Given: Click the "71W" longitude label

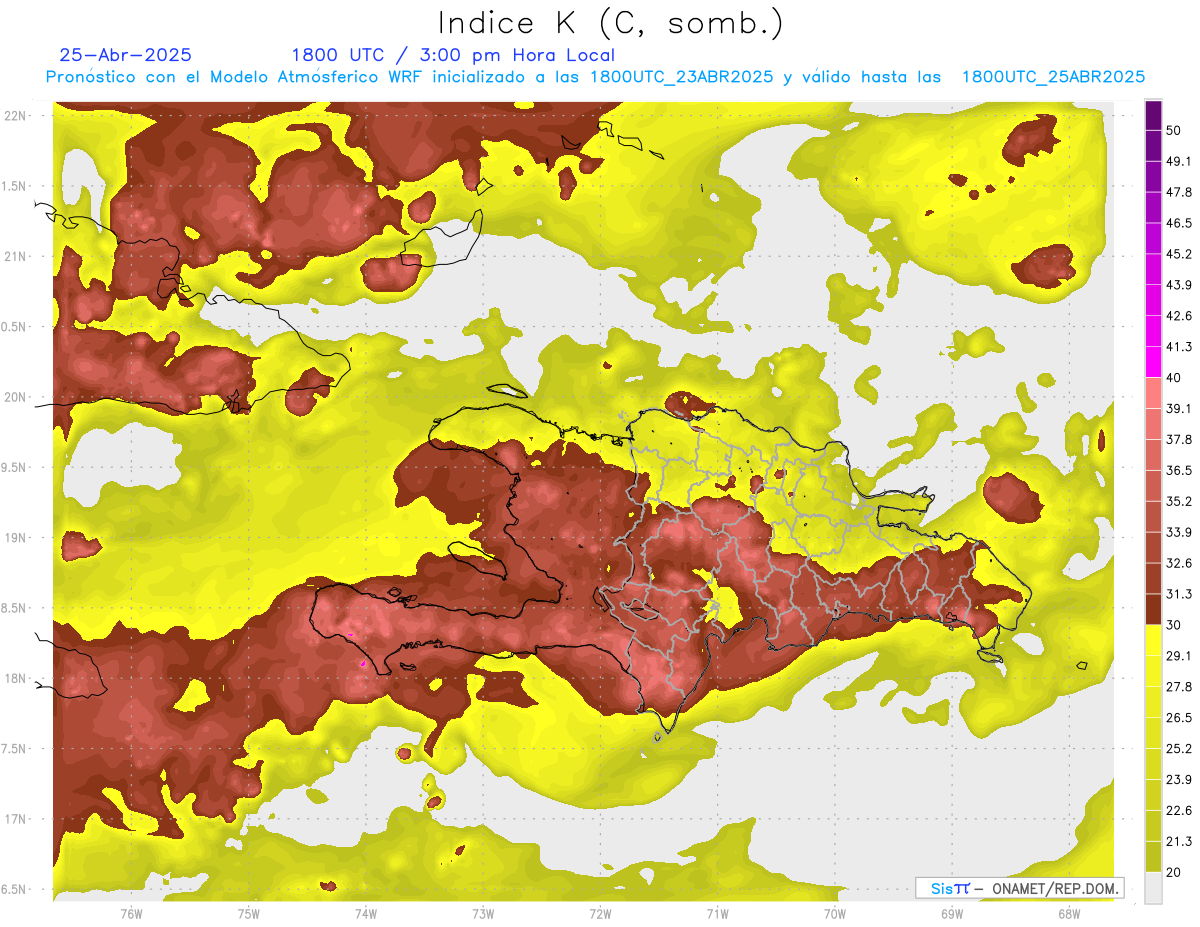Looking at the screenshot, I should (x=717, y=913).
